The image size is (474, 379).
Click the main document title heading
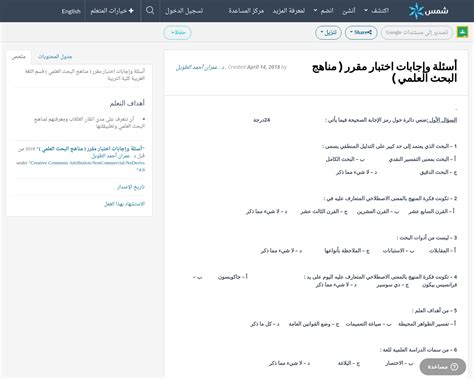pos(384,72)
